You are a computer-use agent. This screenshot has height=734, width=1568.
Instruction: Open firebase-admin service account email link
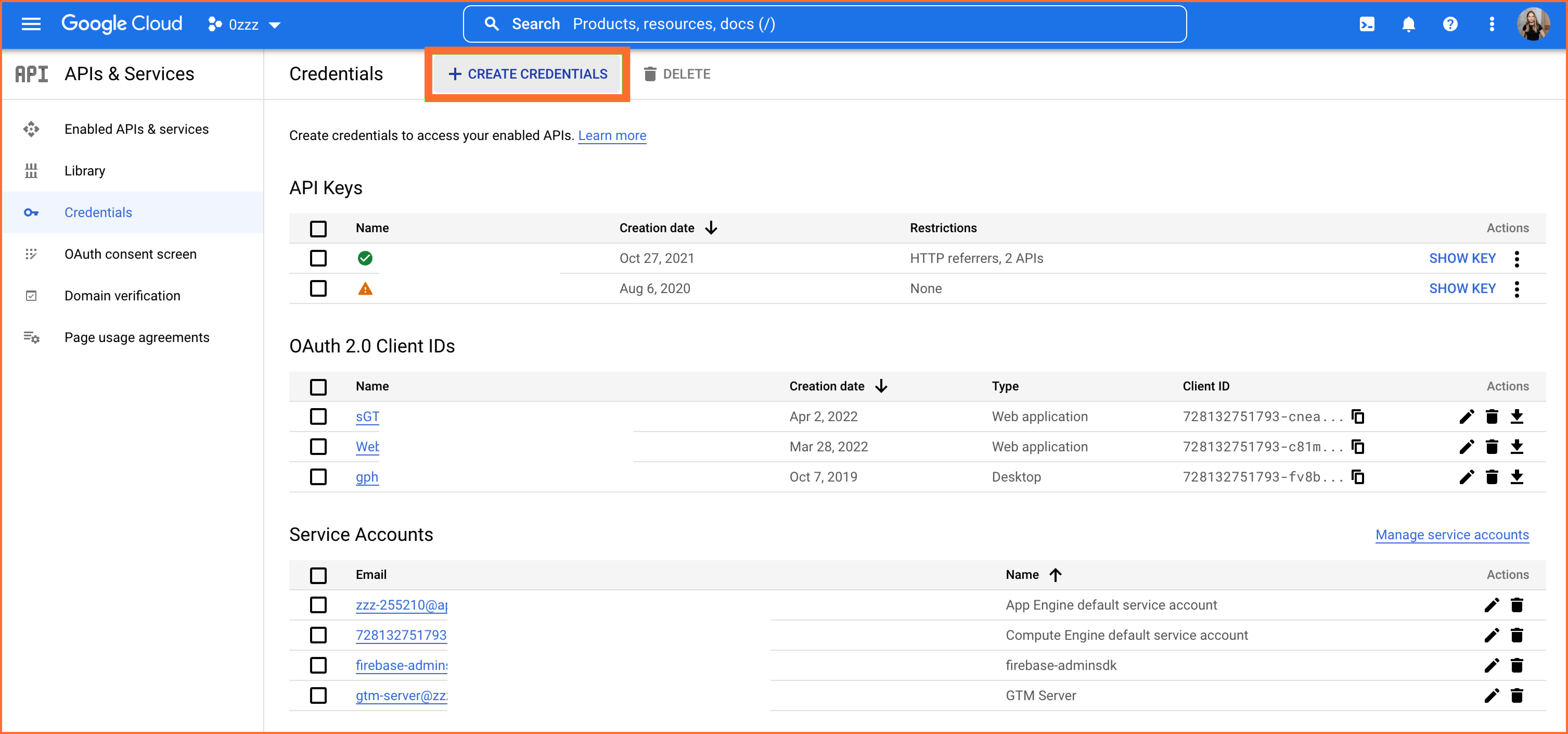coord(401,665)
